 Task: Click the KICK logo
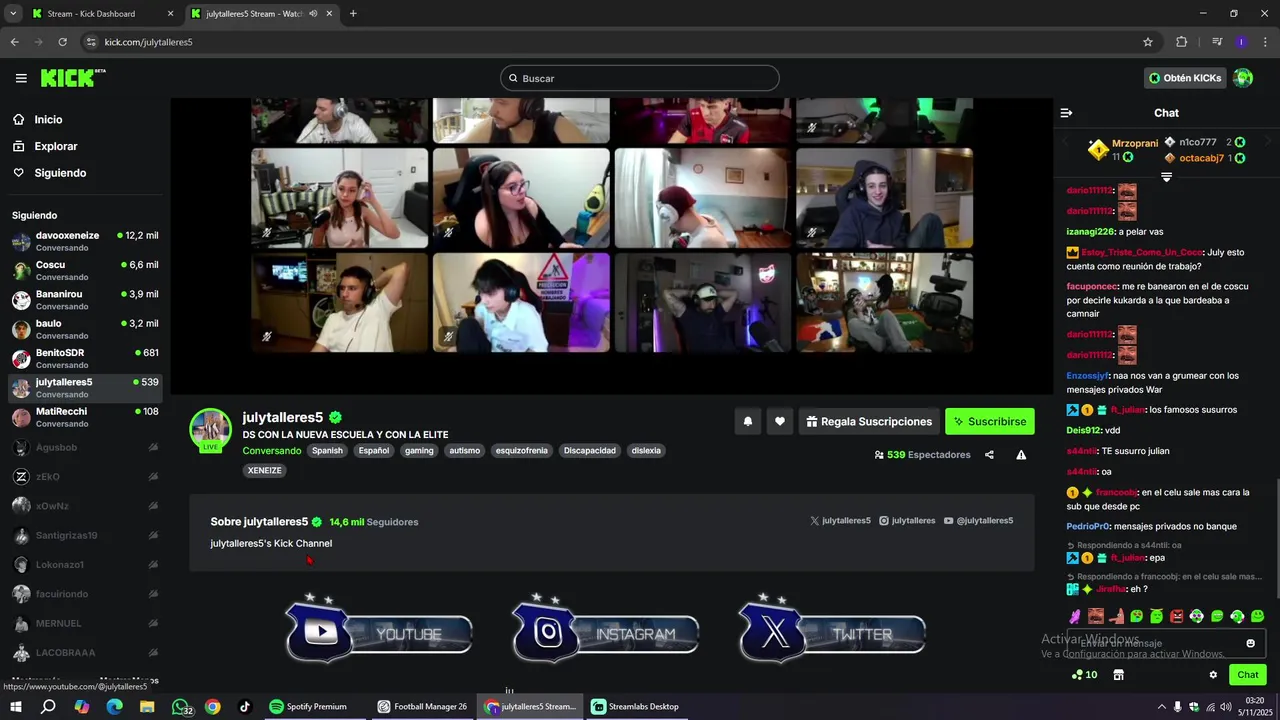[73, 78]
